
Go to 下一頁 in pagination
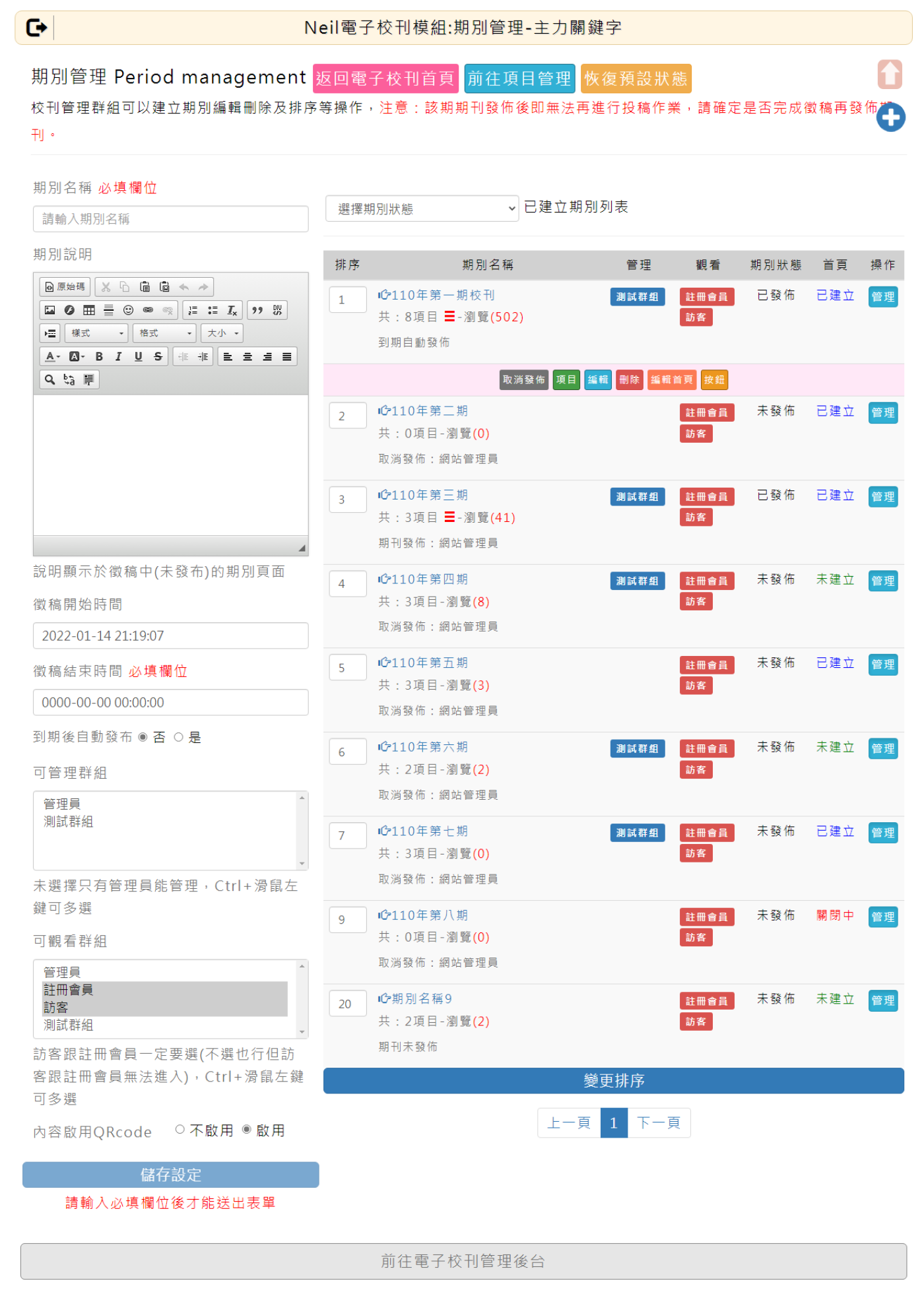(x=658, y=1122)
